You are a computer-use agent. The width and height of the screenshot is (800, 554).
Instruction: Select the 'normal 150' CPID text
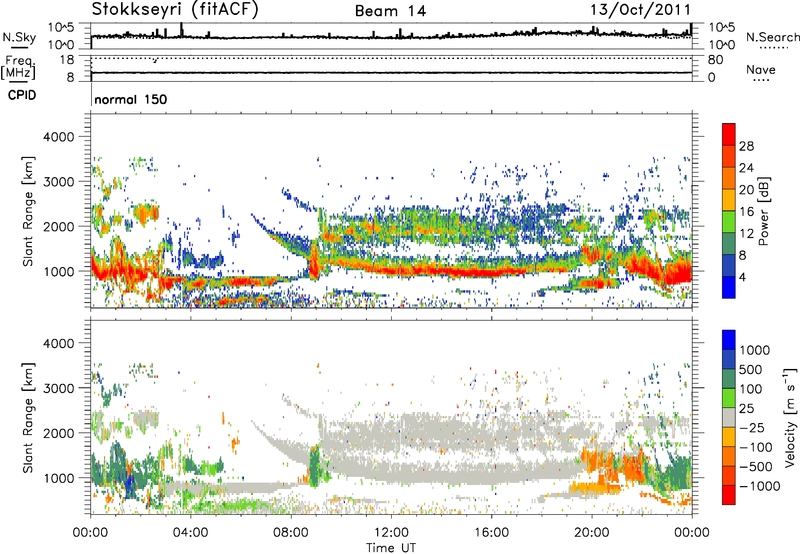[x=131, y=99]
